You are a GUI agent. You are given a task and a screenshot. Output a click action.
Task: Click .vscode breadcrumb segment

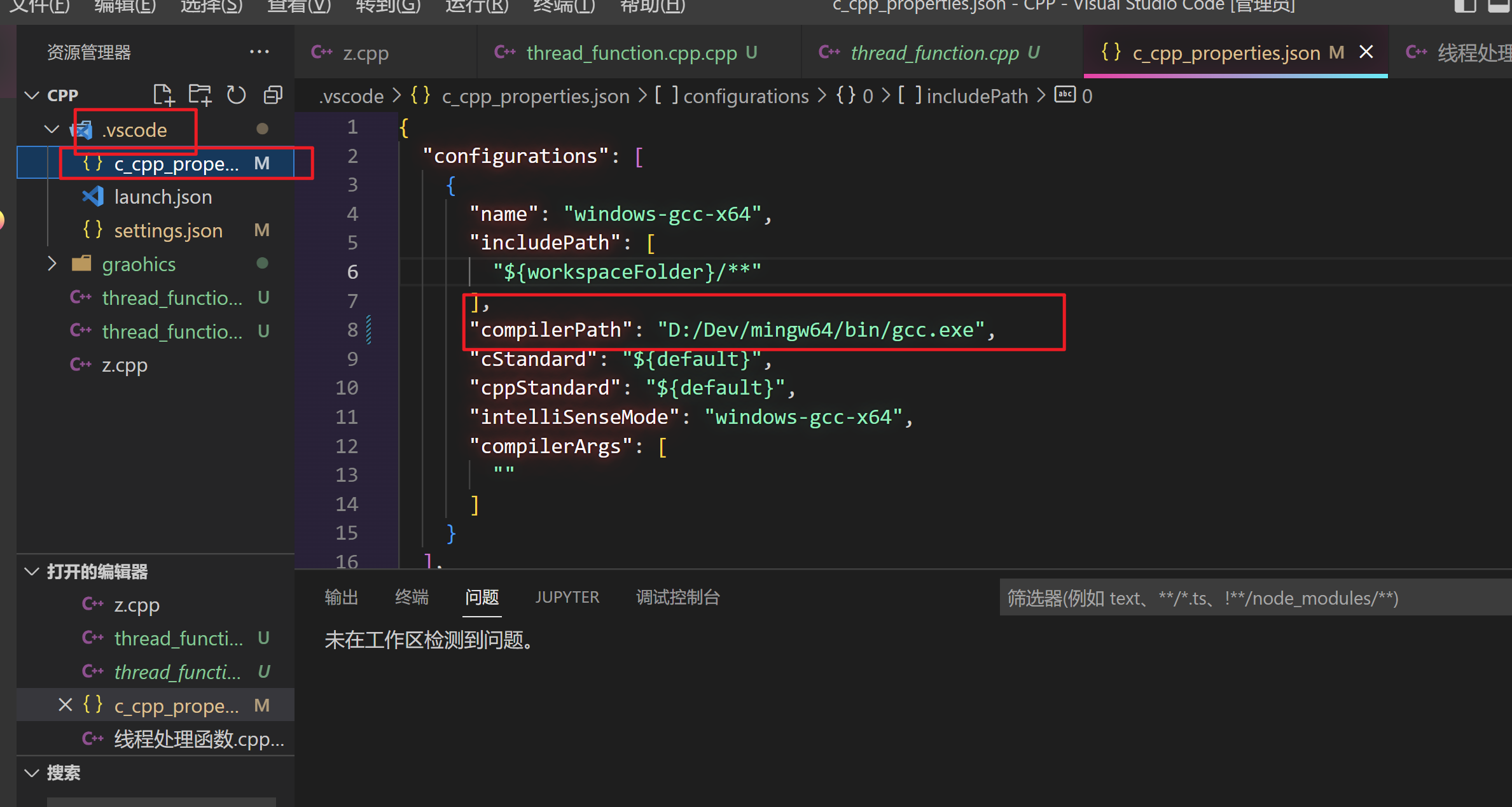(x=352, y=96)
